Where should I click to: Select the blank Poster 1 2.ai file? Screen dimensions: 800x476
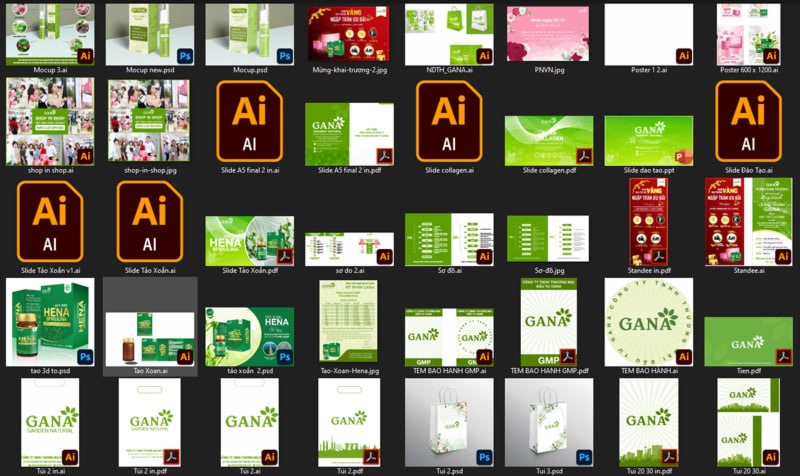click(x=648, y=34)
